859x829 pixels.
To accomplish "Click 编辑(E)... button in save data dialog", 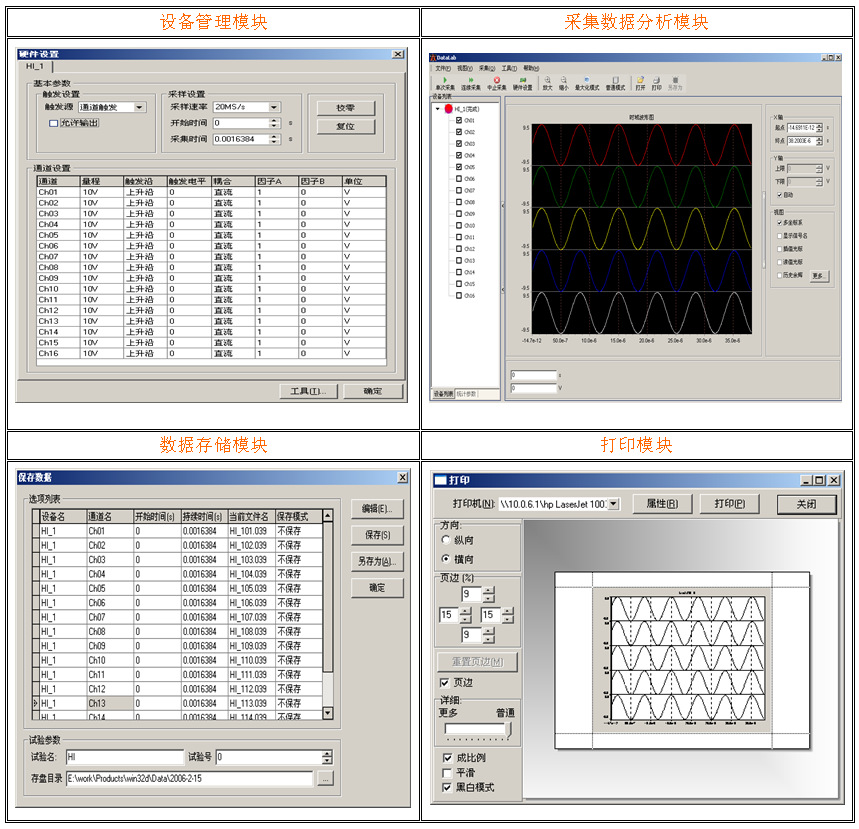I will [x=377, y=509].
